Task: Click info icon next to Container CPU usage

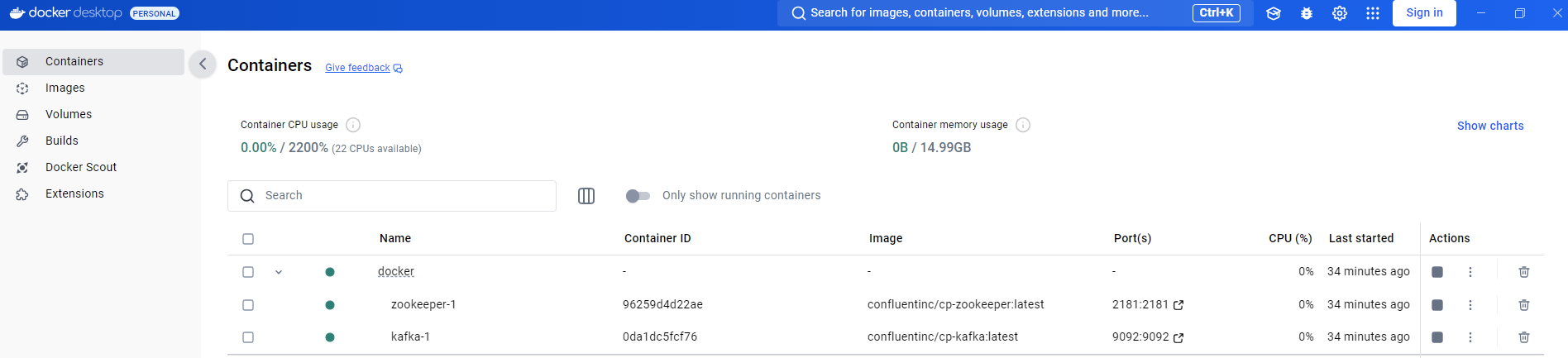Action: point(353,125)
